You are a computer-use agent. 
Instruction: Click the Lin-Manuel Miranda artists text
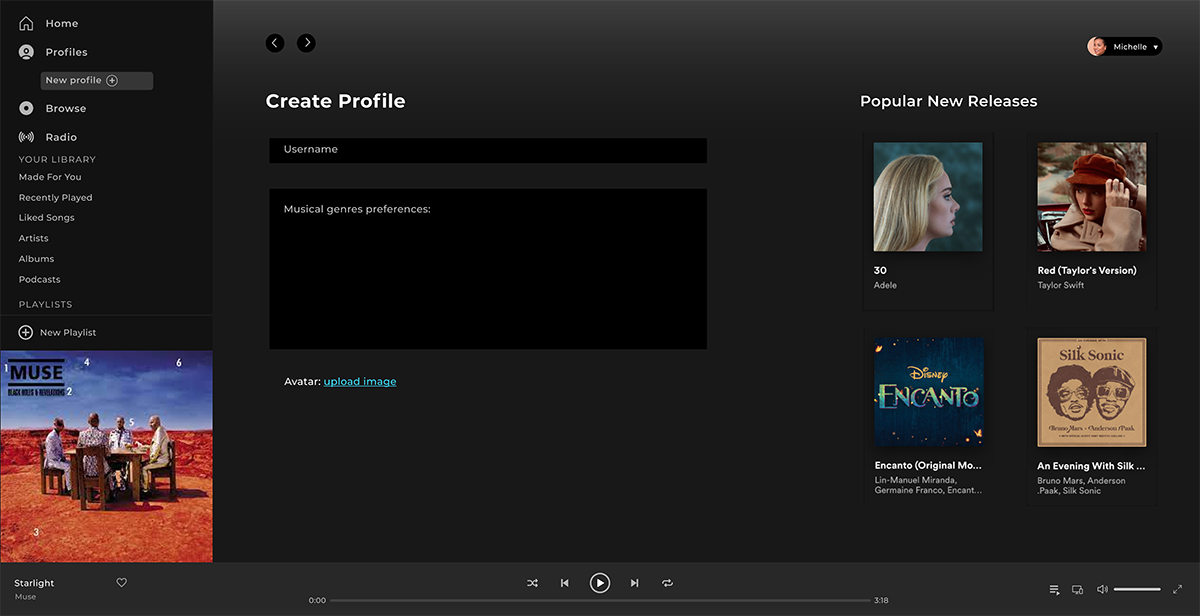[928, 485]
